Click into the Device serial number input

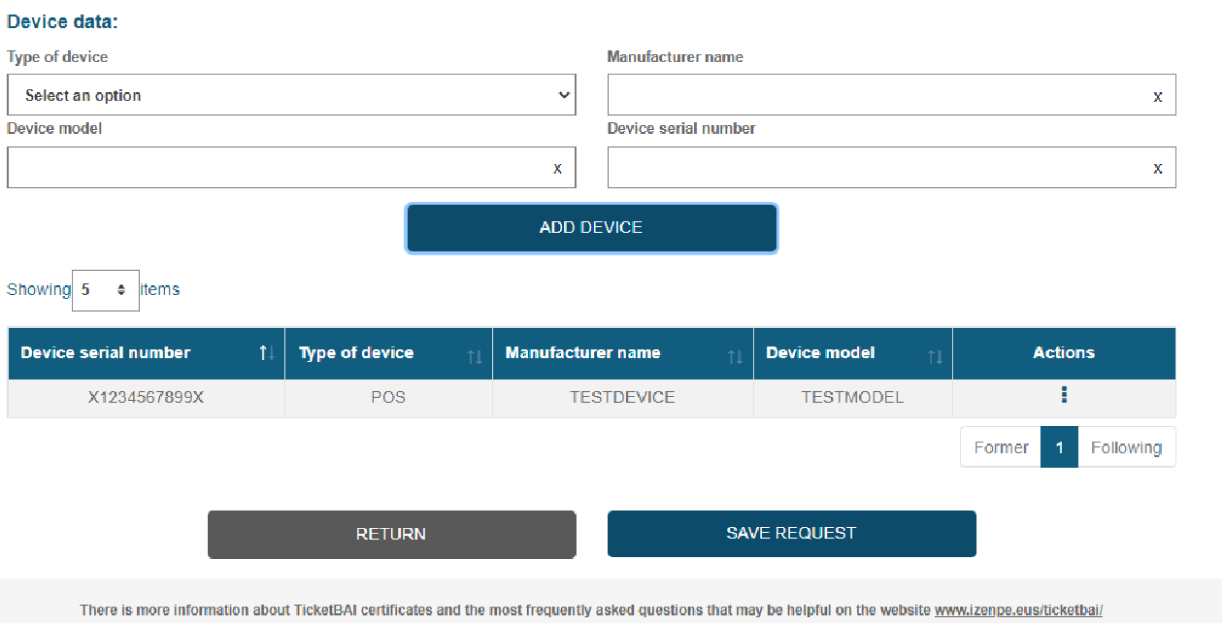click(x=875, y=168)
